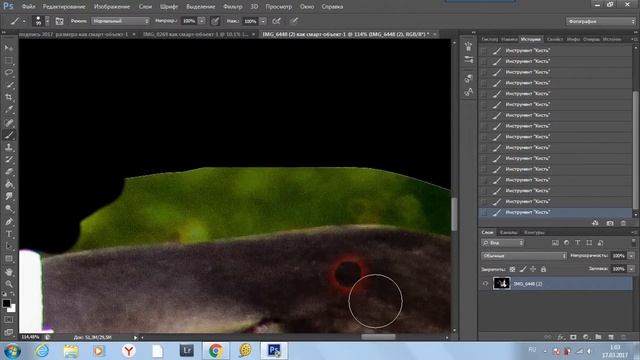
Task: Add a layer mask
Action: 573,337
